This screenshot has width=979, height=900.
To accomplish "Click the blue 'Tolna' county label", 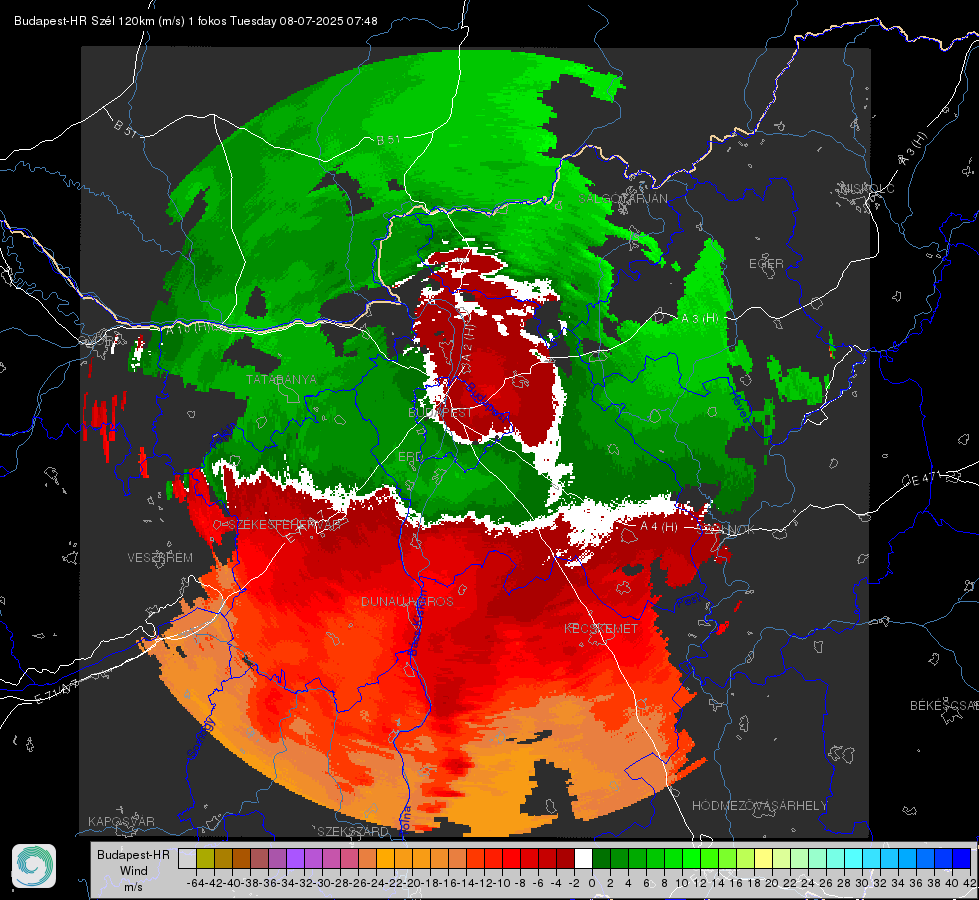I will [x=406, y=819].
